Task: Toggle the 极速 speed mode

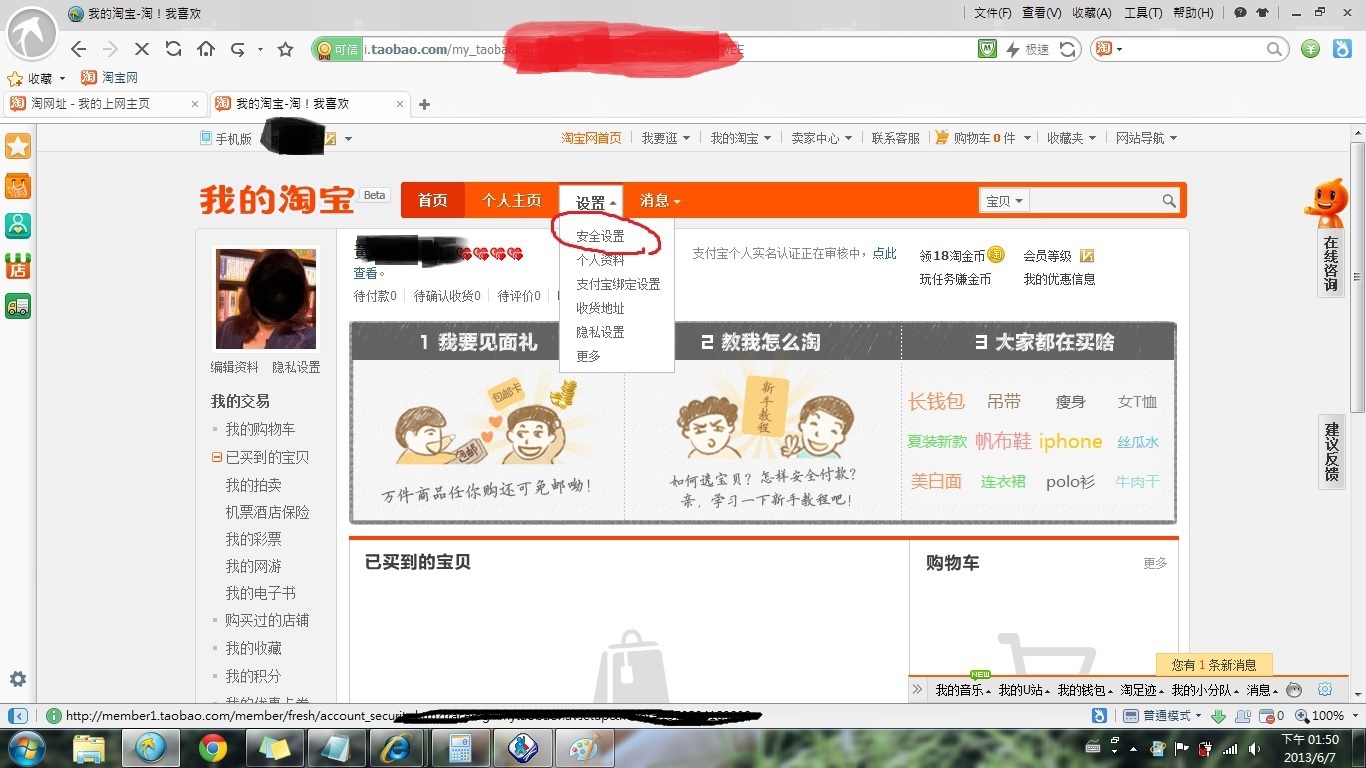Action: [1027, 49]
